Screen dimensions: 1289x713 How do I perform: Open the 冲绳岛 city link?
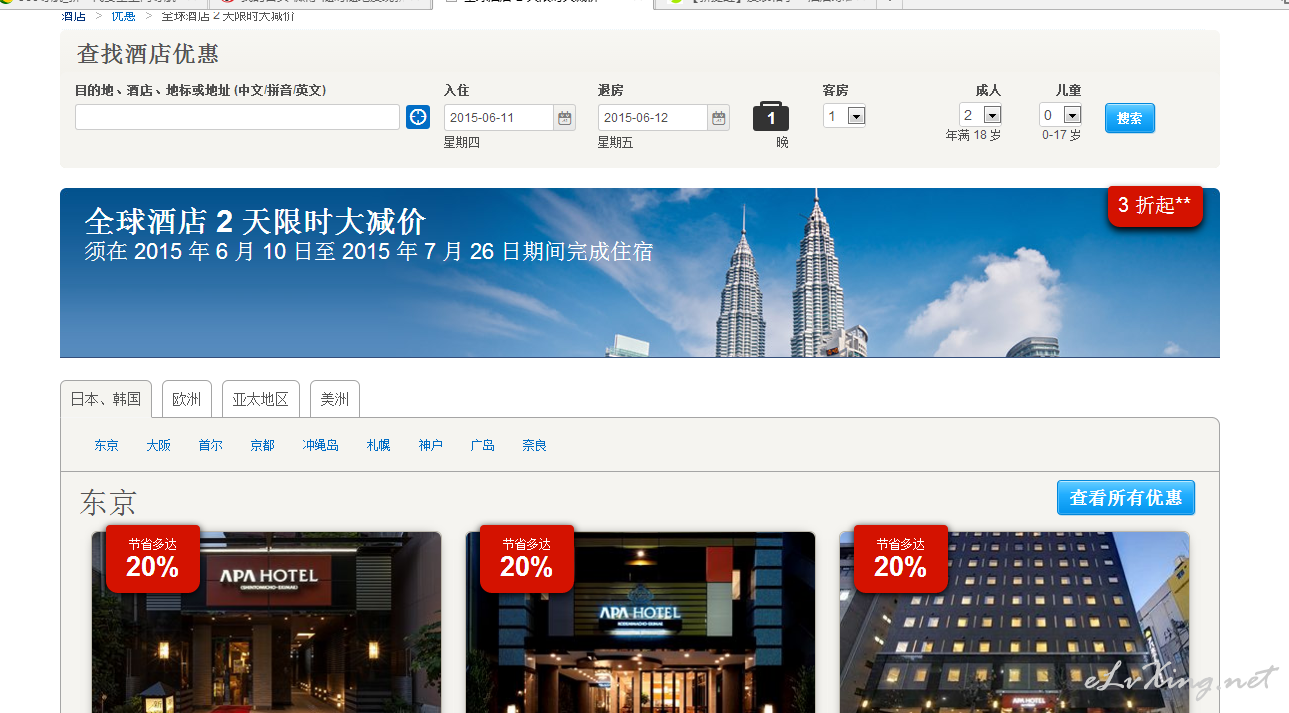click(321, 446)
